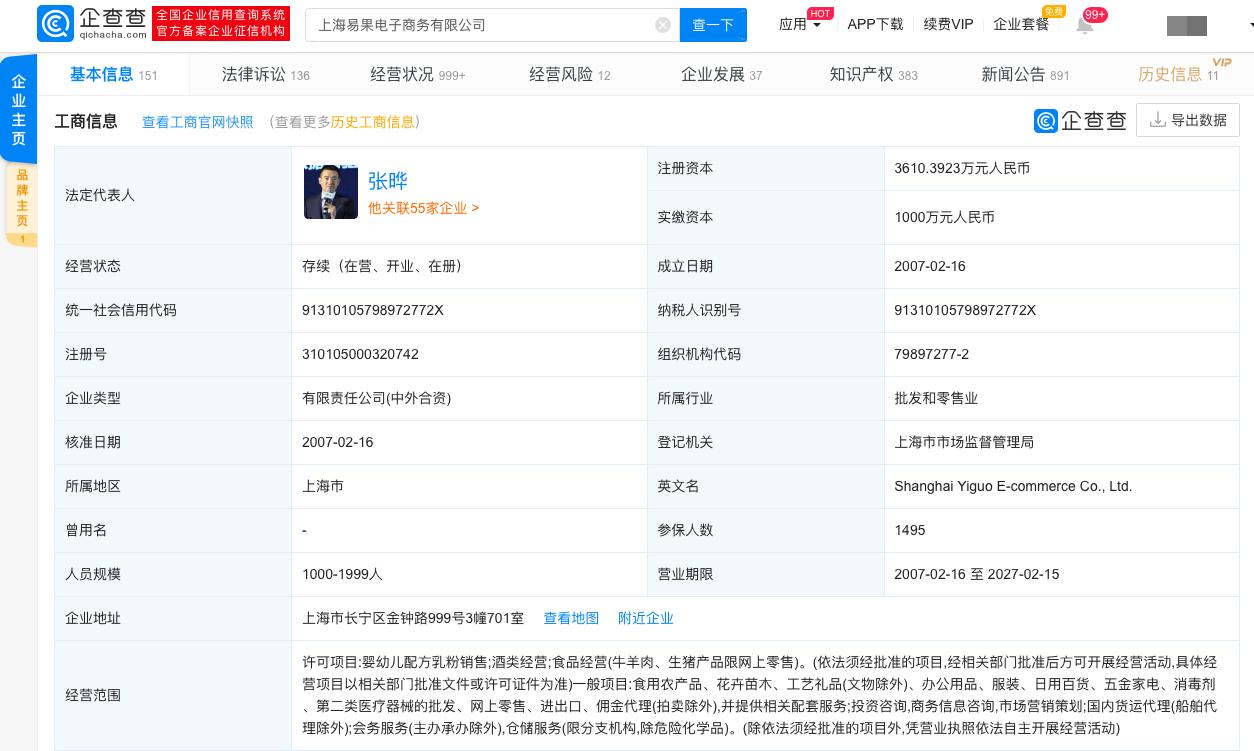Select staff size 1000-1999人

click(x=342, y=574)
